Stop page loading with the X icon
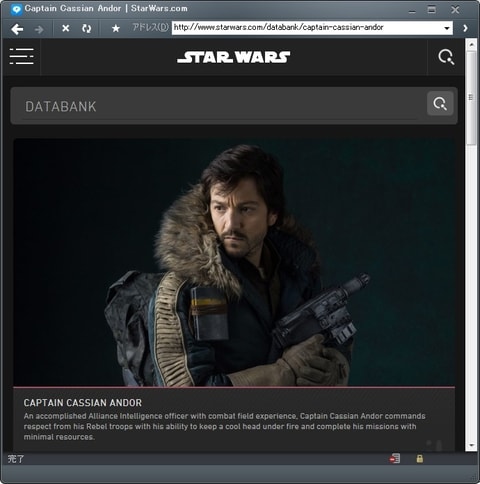Viewport: 480px width, 484px height. click(66, 29)
